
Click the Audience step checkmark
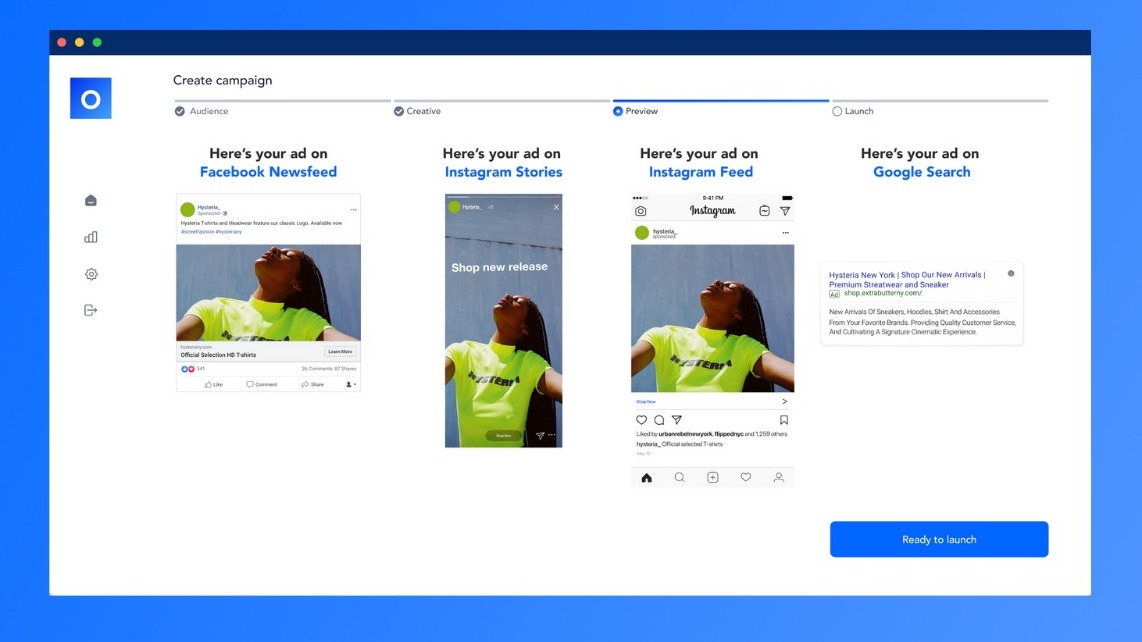pos(180,111)
